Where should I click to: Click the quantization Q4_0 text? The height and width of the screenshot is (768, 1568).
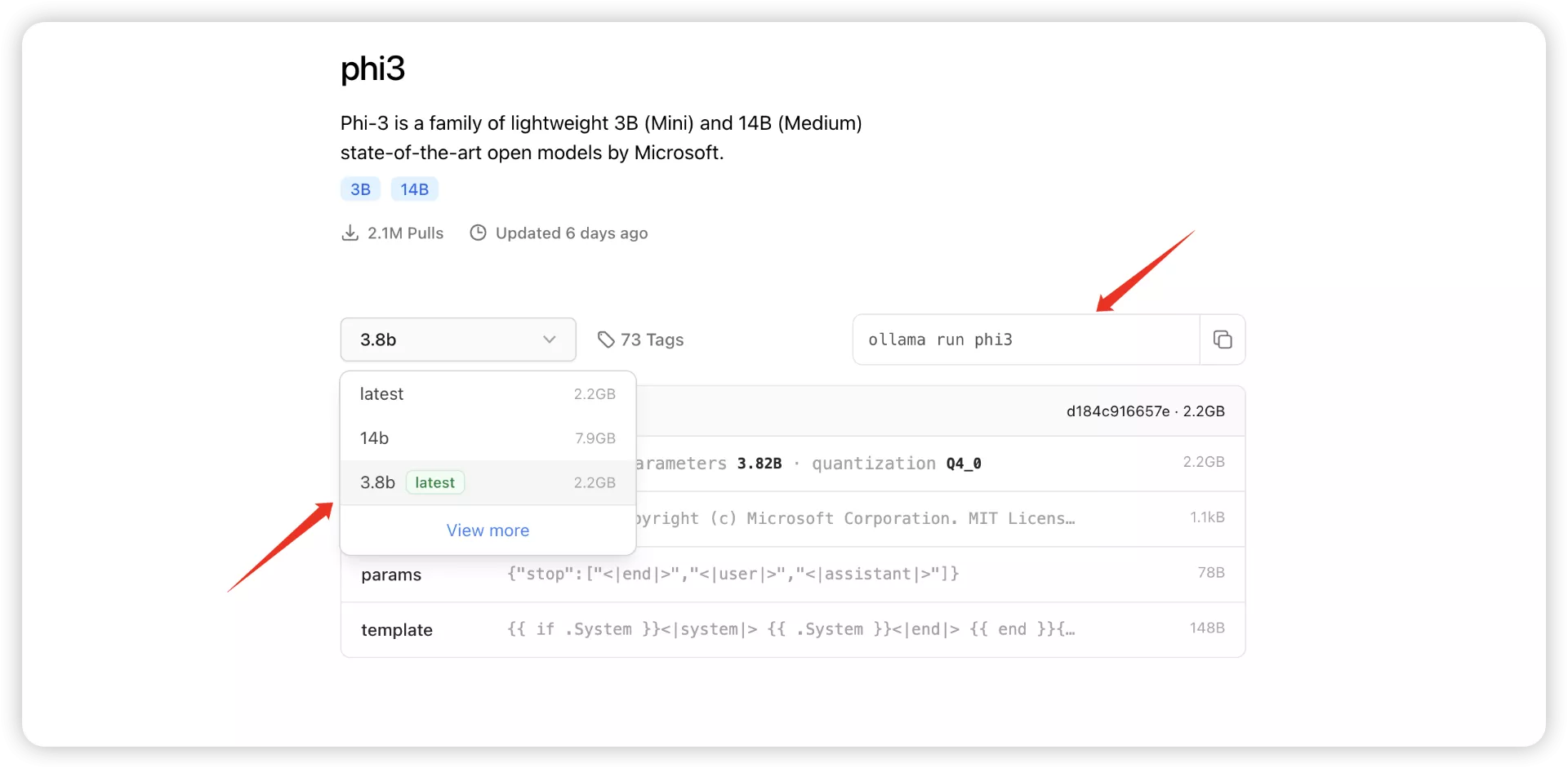point(897,464)
